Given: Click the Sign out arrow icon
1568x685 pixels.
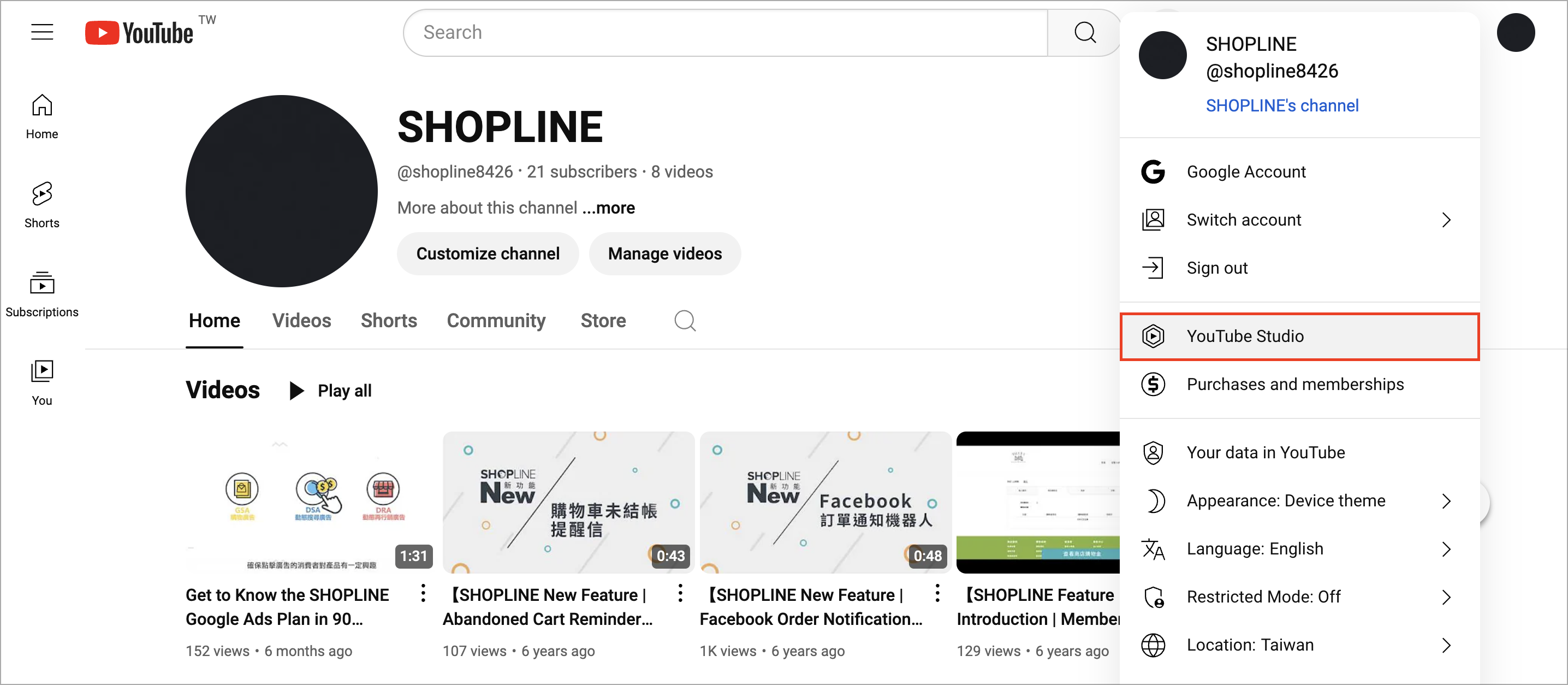Looking at the screenshot, I should pyautogui.click(x=1153, y=268).
